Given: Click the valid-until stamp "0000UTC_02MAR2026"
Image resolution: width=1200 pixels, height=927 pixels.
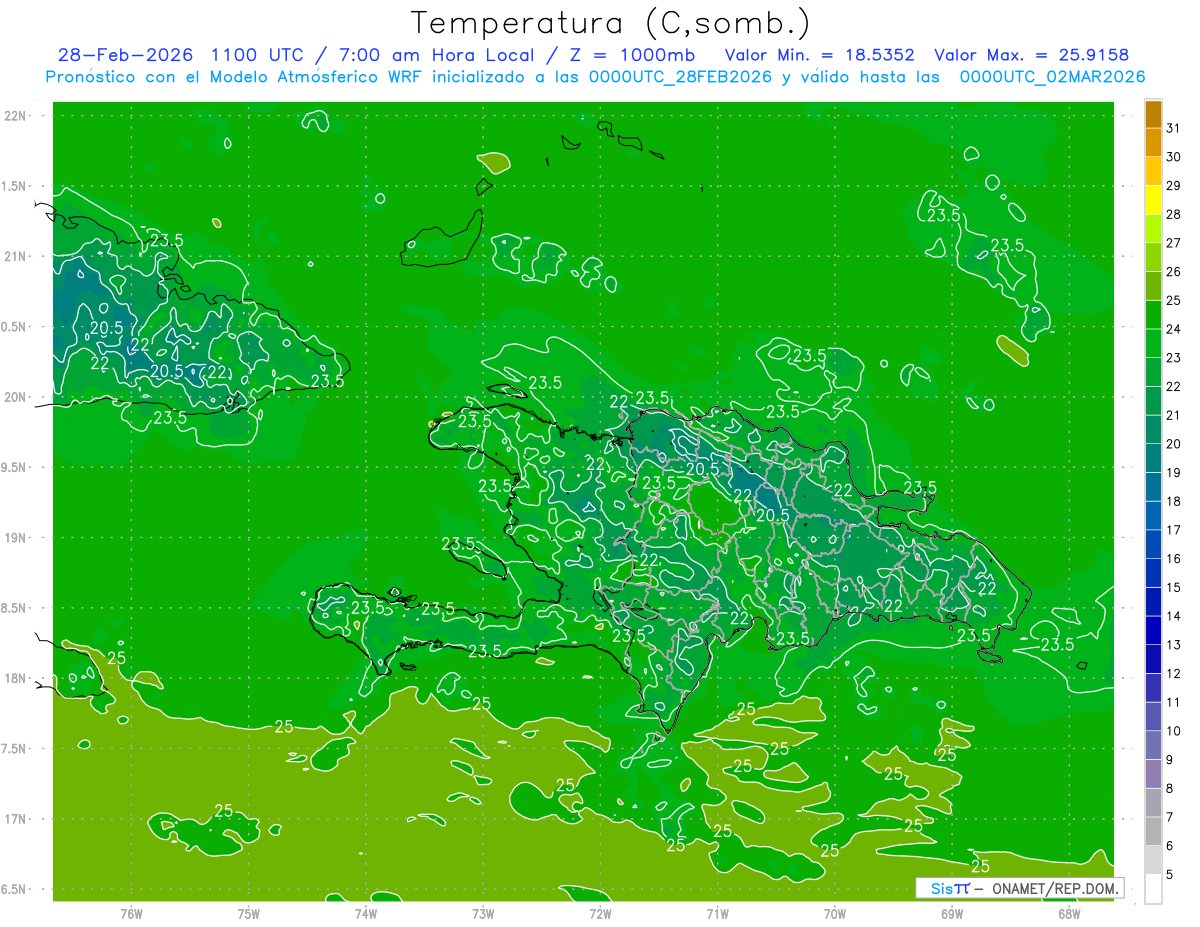Looking at the screenshot, I should pyautogui.click(x=1052, y=77).
